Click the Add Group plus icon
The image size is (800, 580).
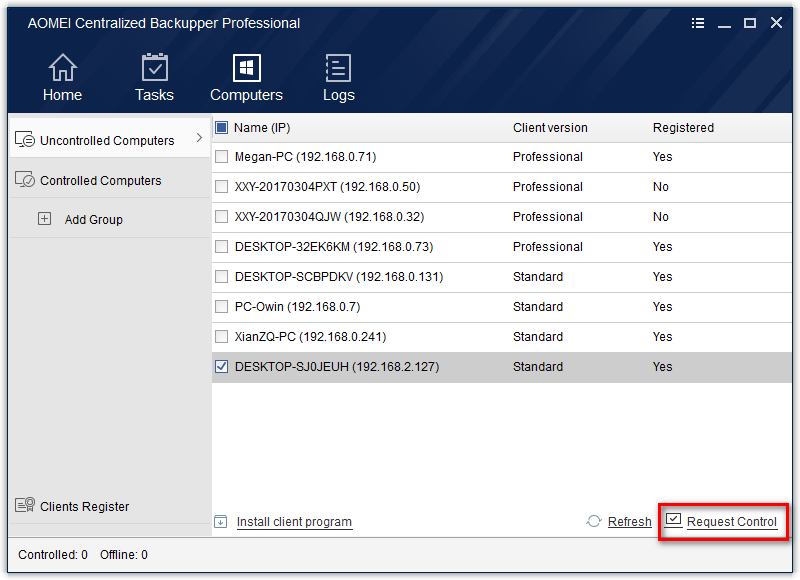pos(44,219)
